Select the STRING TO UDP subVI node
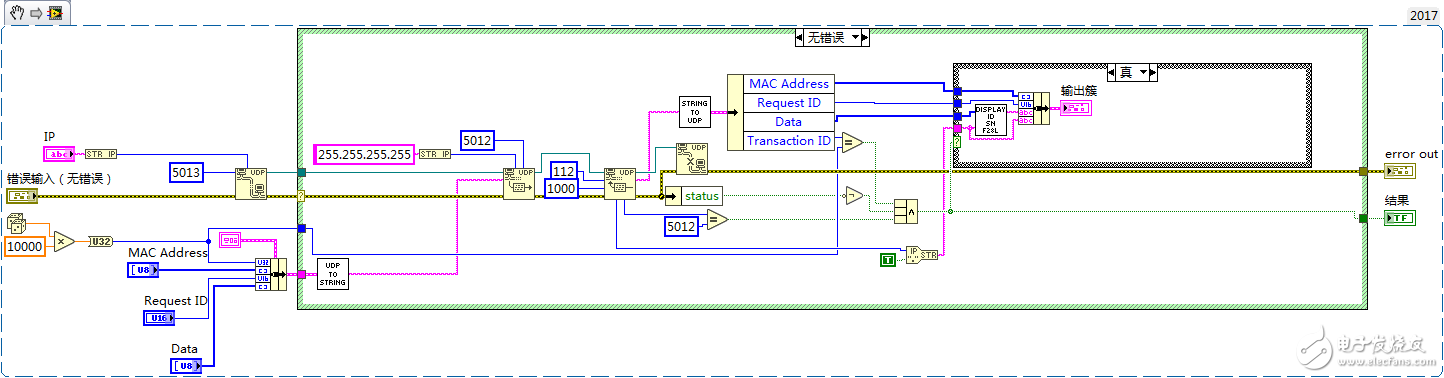 [694, 111]
